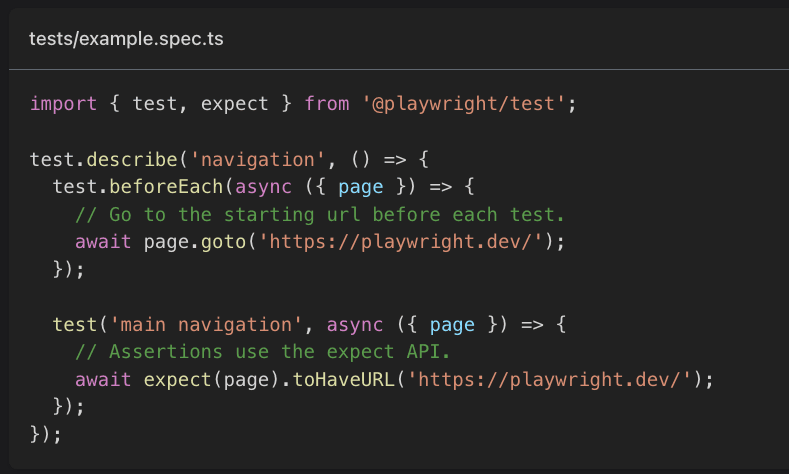Click the toHaveURL method name
Image resolution: width=789 pixels, height=474 pixels.
(344, 380)
